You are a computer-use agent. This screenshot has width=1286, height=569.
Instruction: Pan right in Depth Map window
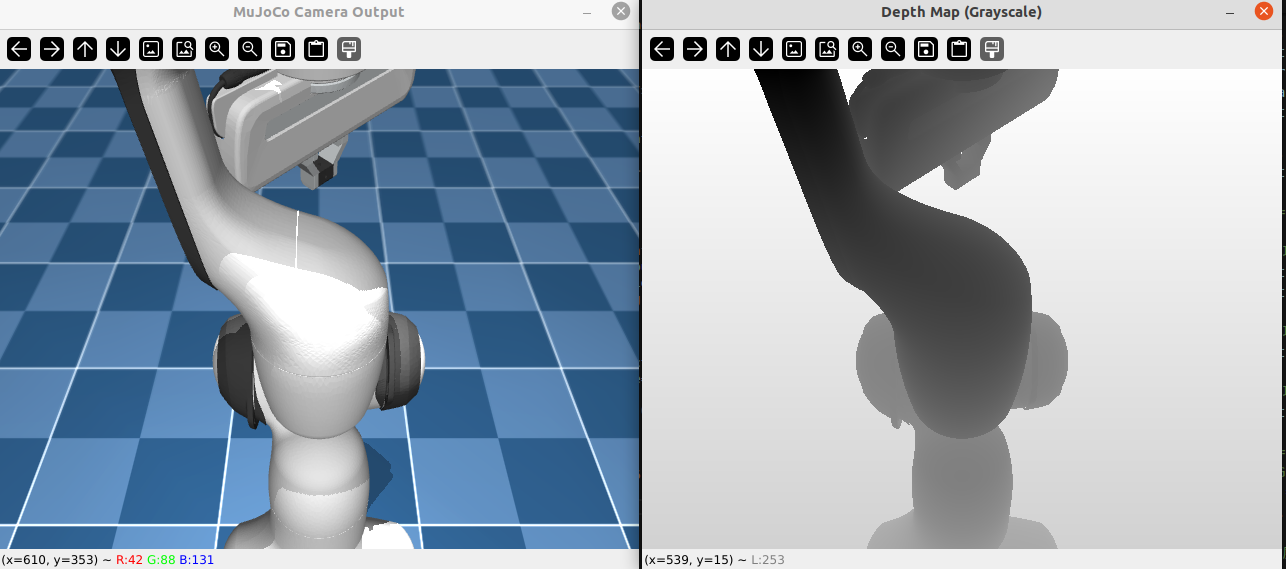pyautogui.click(x=695, y=48)
